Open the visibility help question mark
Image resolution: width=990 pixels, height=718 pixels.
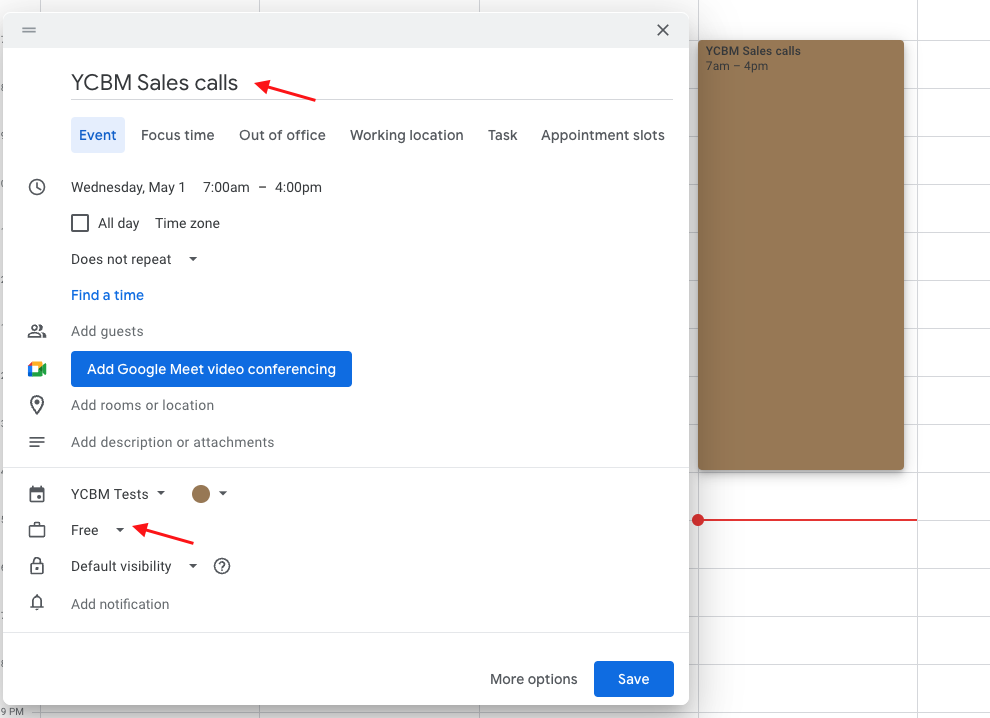pos(222,566)
